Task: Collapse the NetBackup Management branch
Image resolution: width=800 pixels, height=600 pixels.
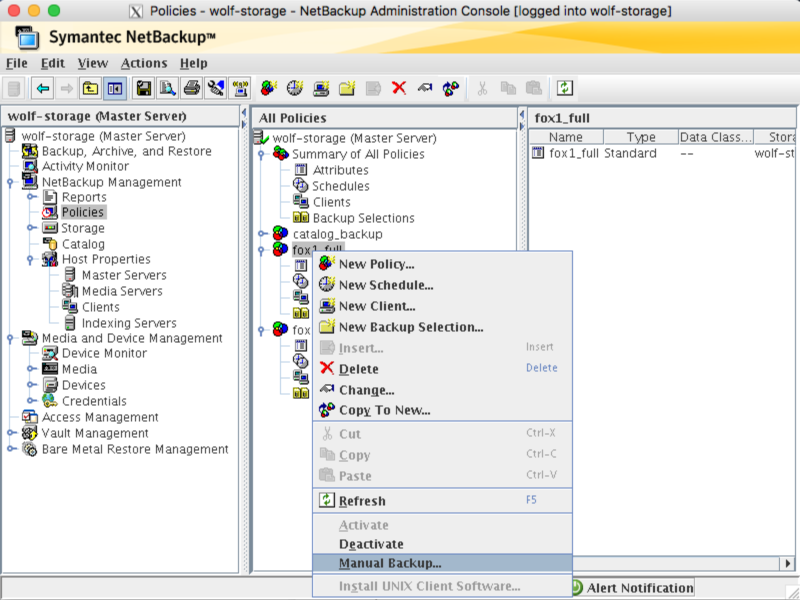Action: click(11, 181)
